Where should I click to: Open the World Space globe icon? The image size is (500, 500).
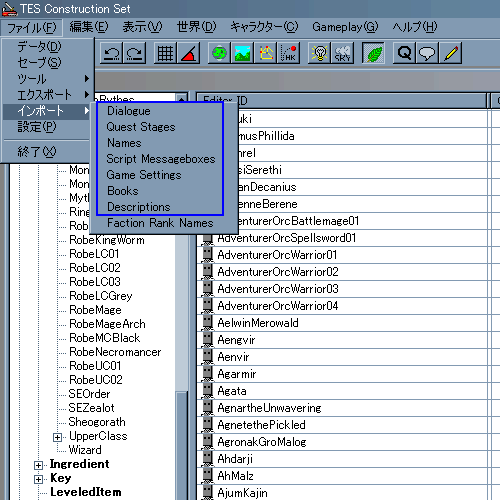(219, 53)
